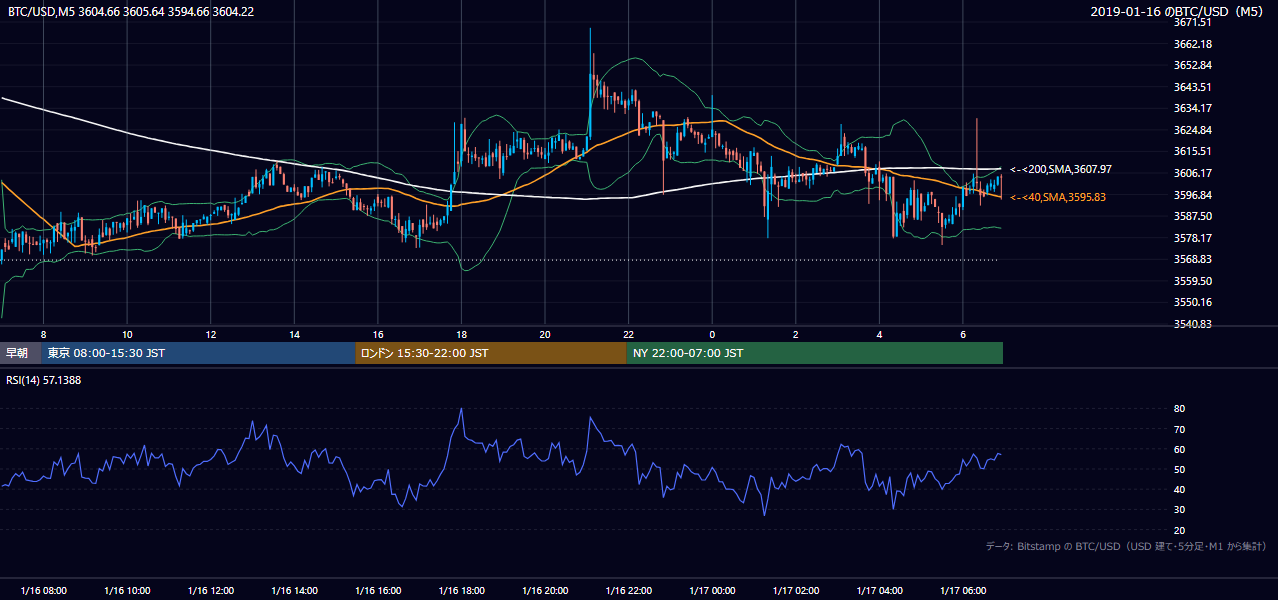This screenshot has width=1278, height=600.
Task: Click the 1/16 14:00 time axis label
Action: (x=294, y=591)
